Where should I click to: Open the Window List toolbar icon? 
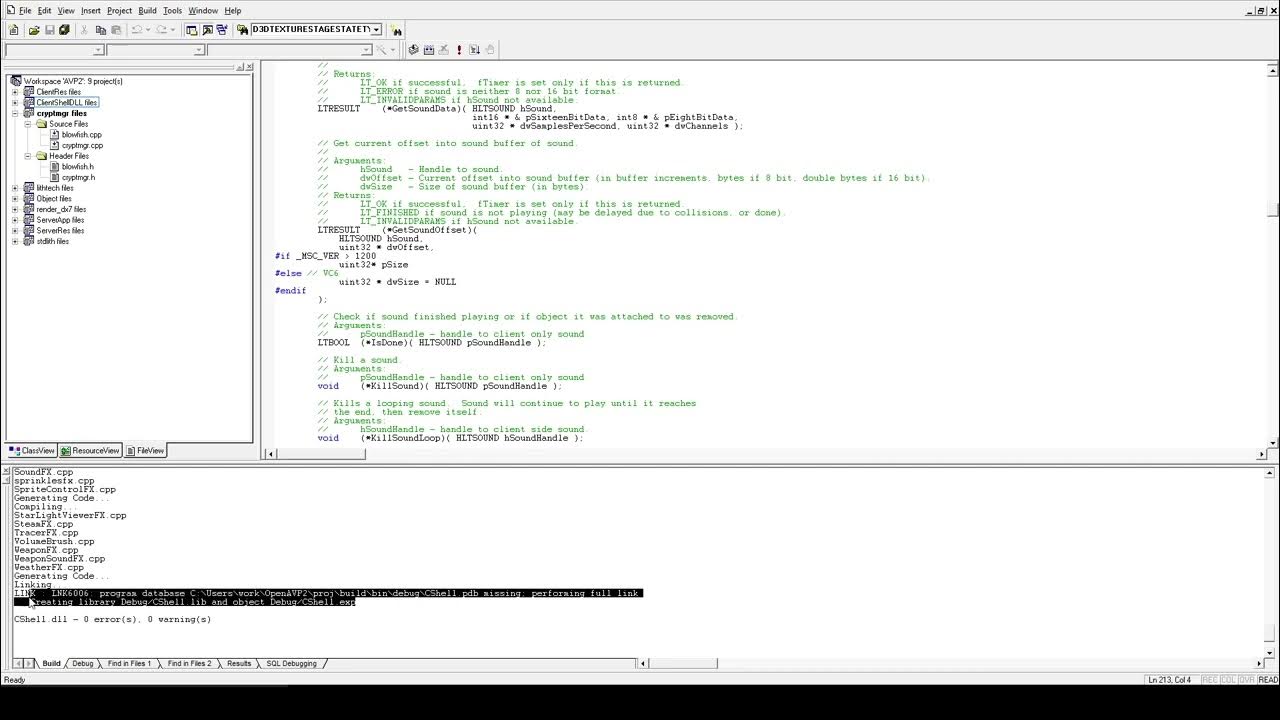click(222, 30)
